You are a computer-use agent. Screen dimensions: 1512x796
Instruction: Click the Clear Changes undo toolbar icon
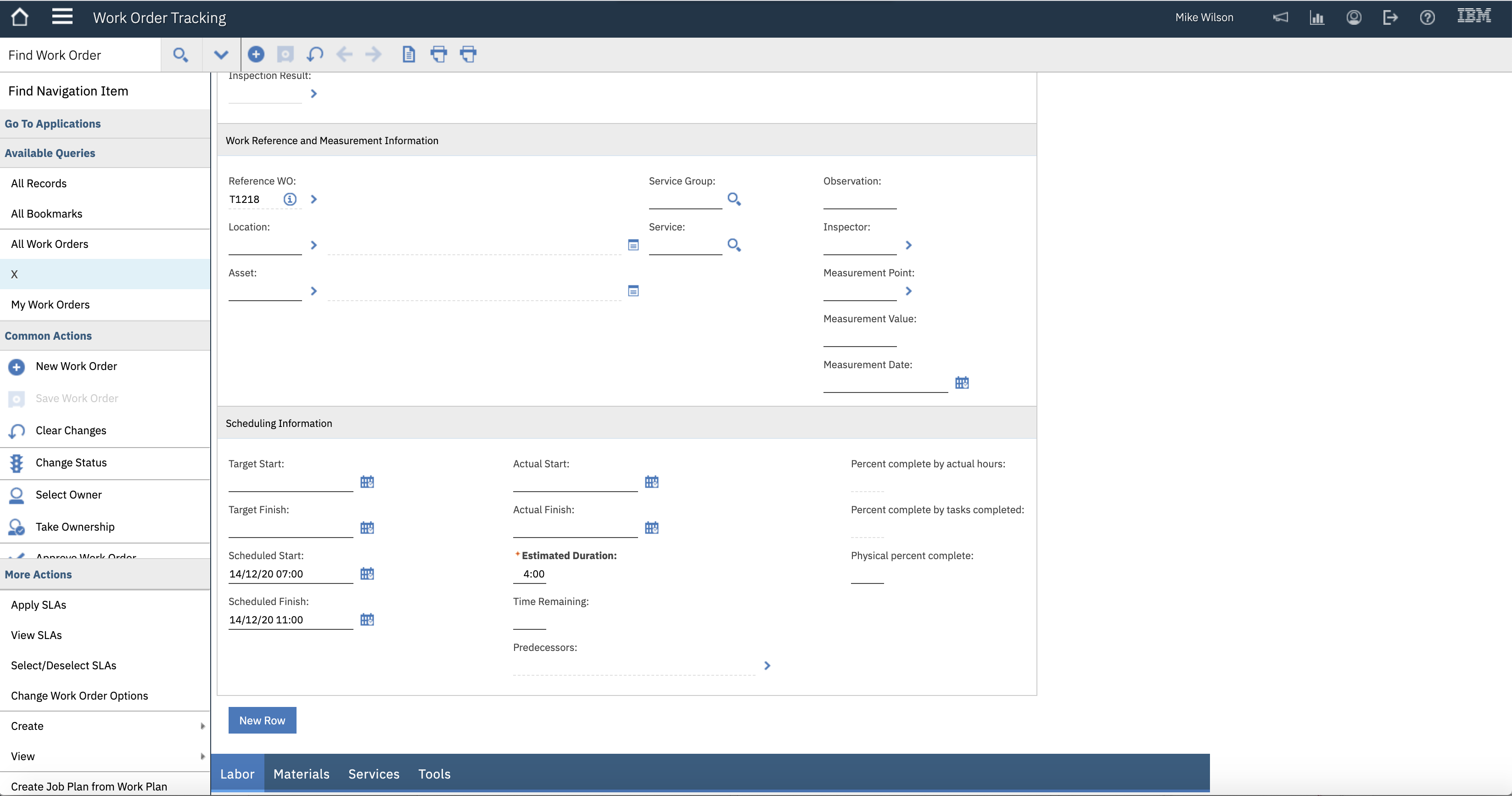[x=315, y=55]
